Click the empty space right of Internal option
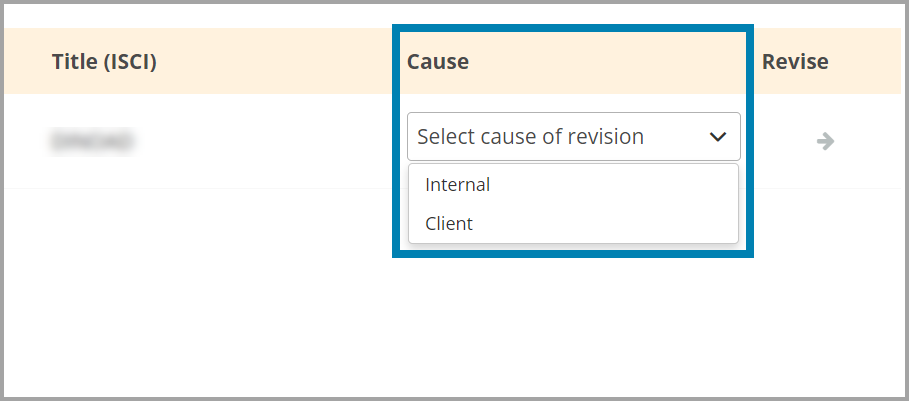Screen dimensions: 909x401 point(620,185)
